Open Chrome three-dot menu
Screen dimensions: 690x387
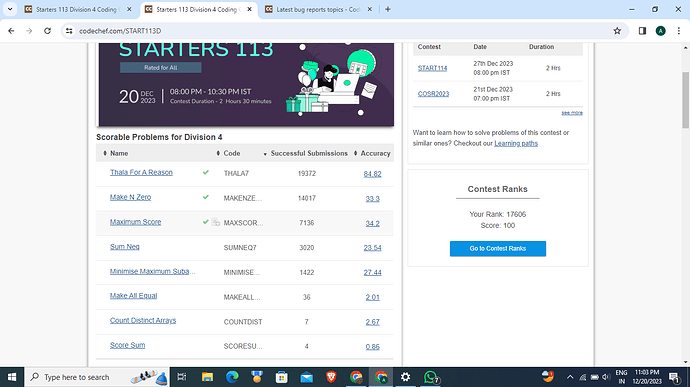pyautogui.click(x=679, y=31)
